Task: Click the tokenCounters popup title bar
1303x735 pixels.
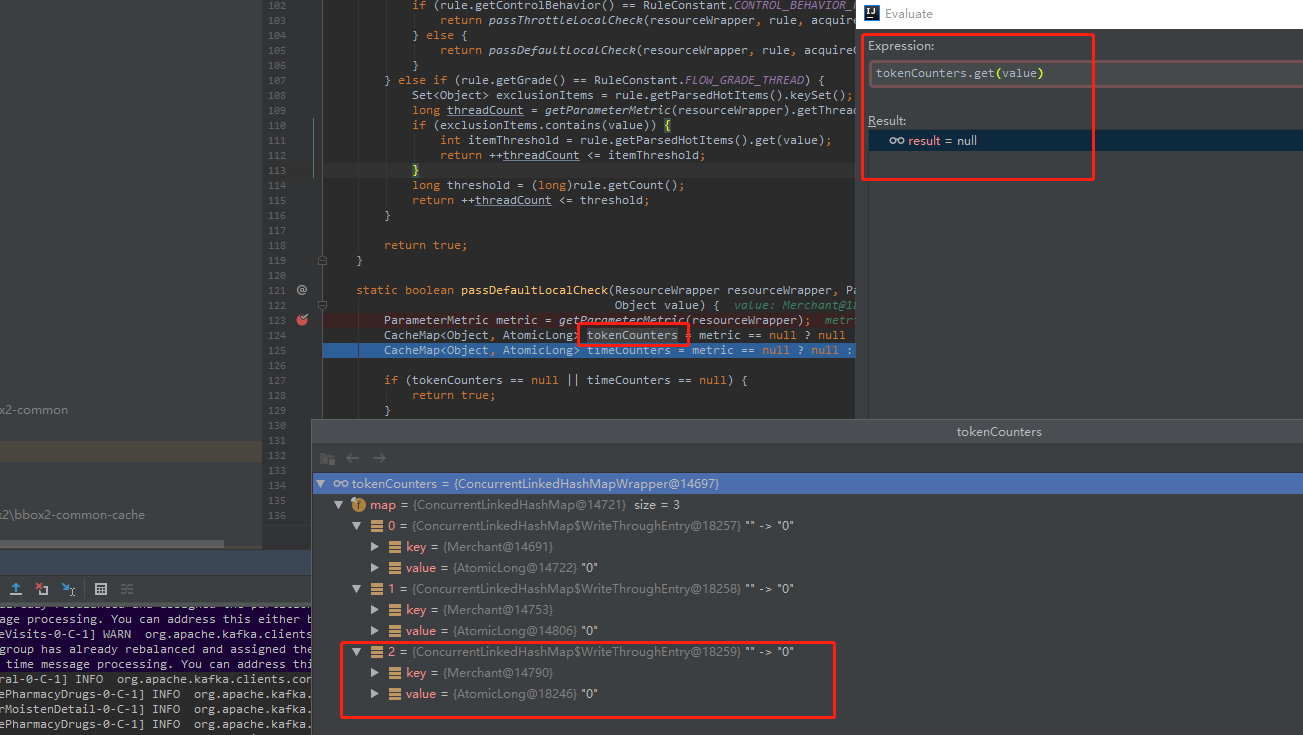Action: tap(807, 432)
